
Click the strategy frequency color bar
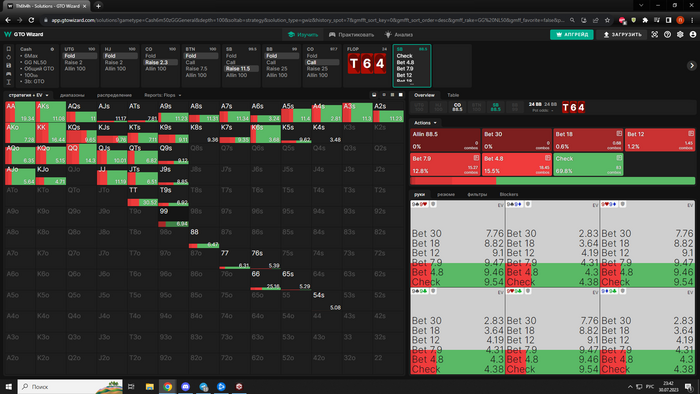[x=553, y=181]
